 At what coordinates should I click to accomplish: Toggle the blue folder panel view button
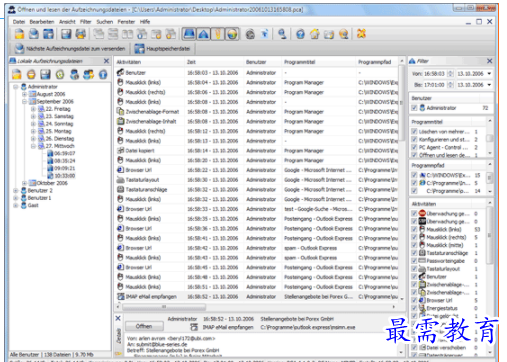[189, 34]
